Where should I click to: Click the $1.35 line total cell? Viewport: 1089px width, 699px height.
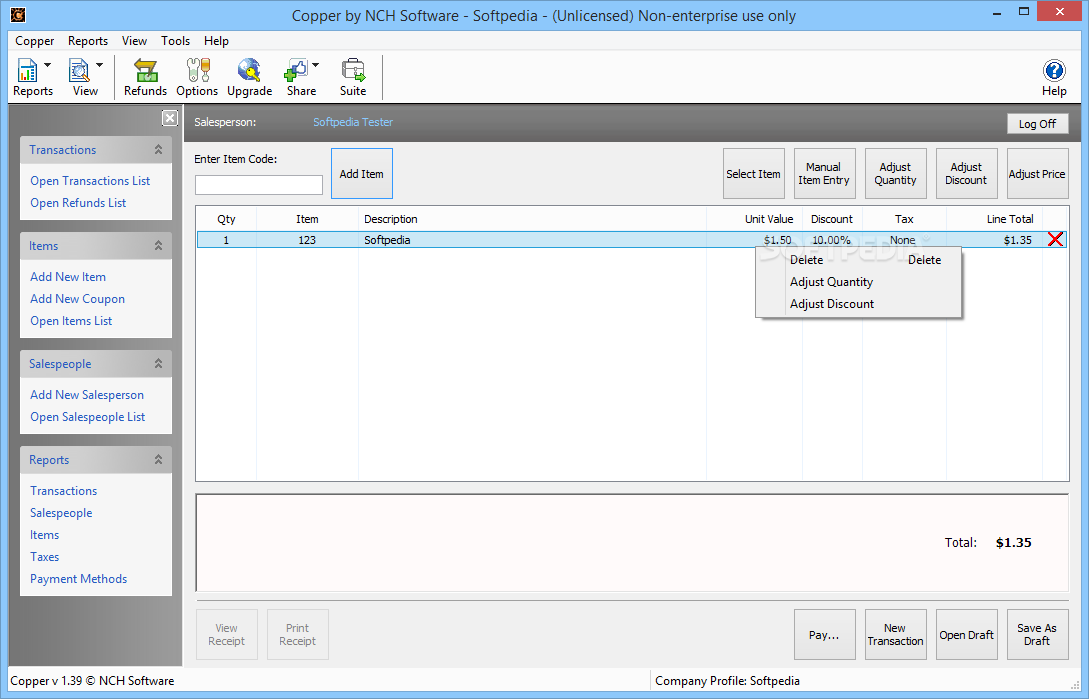[x=1017, y=240]
